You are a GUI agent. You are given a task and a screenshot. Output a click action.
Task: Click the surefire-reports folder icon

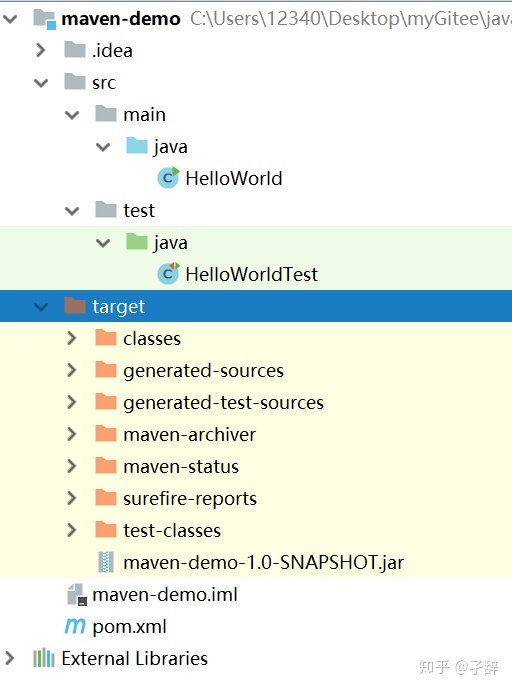point(106,497)
